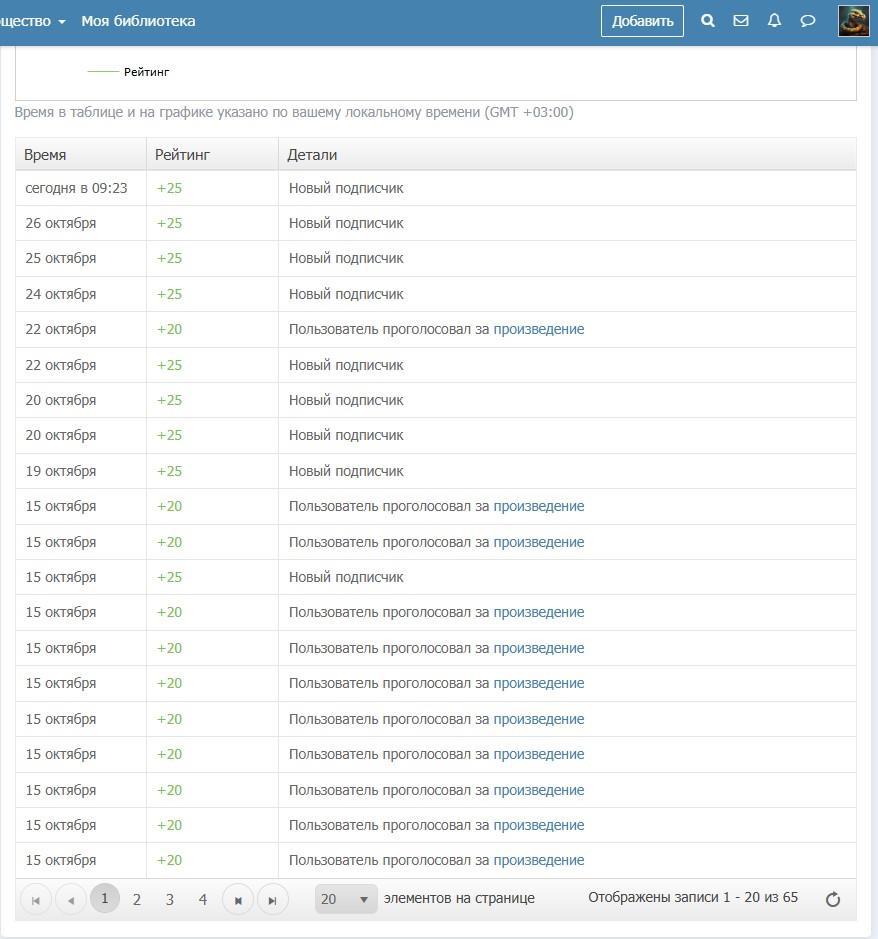Open the site search magnifier icon
Screen dimensions: 878x939
pyautogui.click(x=708, y=21)
